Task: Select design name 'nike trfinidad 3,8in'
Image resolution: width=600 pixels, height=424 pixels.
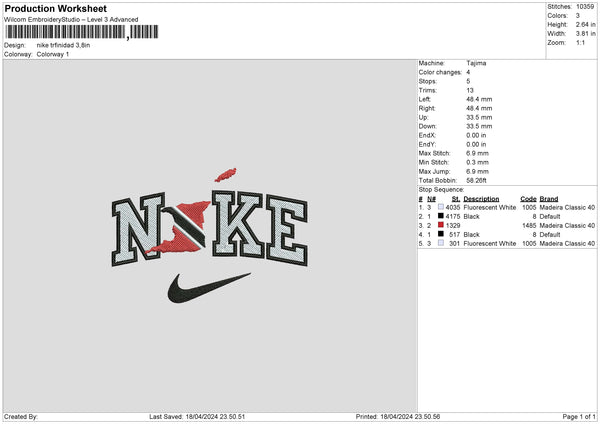Action: click(x=63, y=45)
